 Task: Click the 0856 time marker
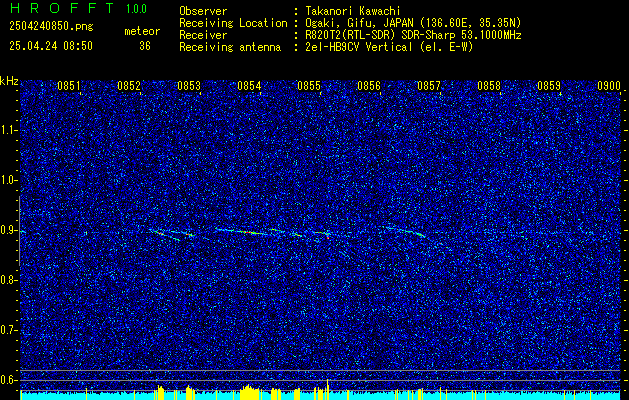coord(369,86)
